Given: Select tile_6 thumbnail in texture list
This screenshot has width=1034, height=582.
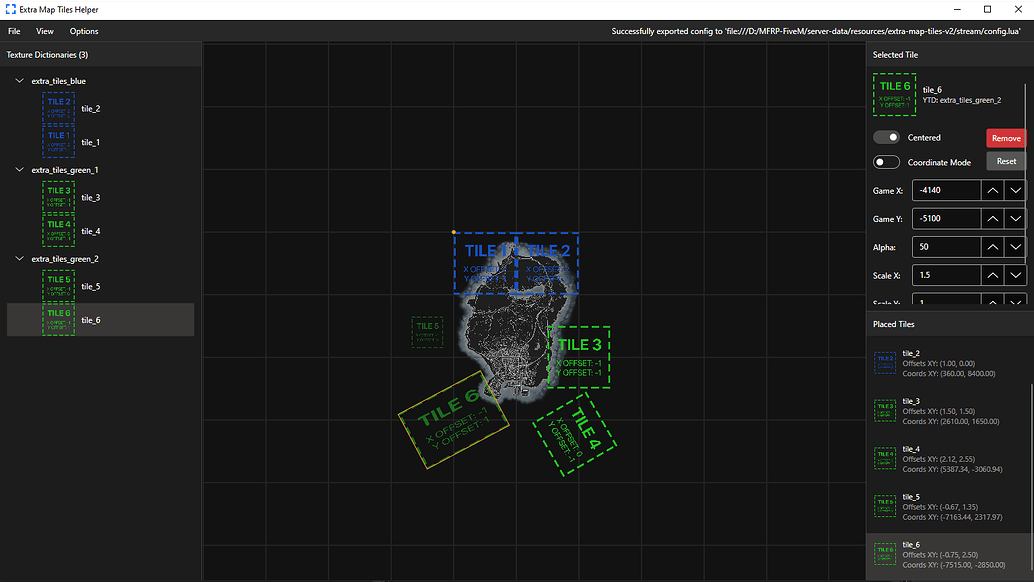Looking at the screenshot, I should pos(59,320).
